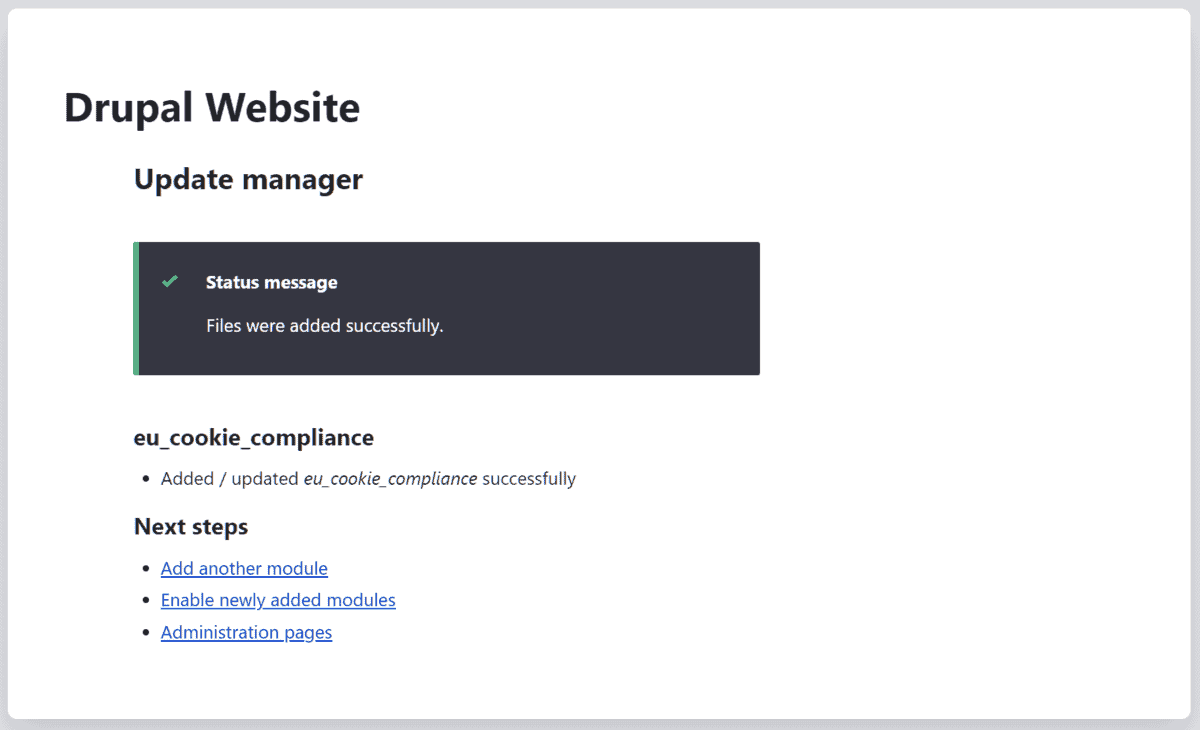
Task: Click the Next steps heading
Action: [191, 526]
